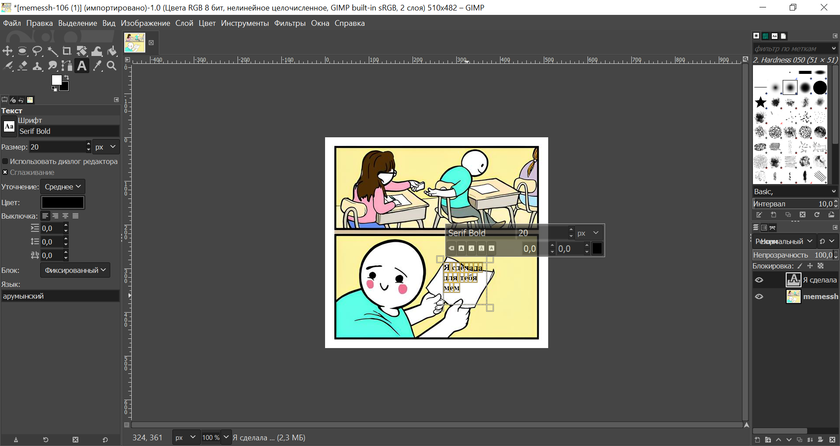Open the 'Правка' menu
Image resolution: width=840 pixels, height=446 pixels.
pyautogui.click(x=40, y=23)
